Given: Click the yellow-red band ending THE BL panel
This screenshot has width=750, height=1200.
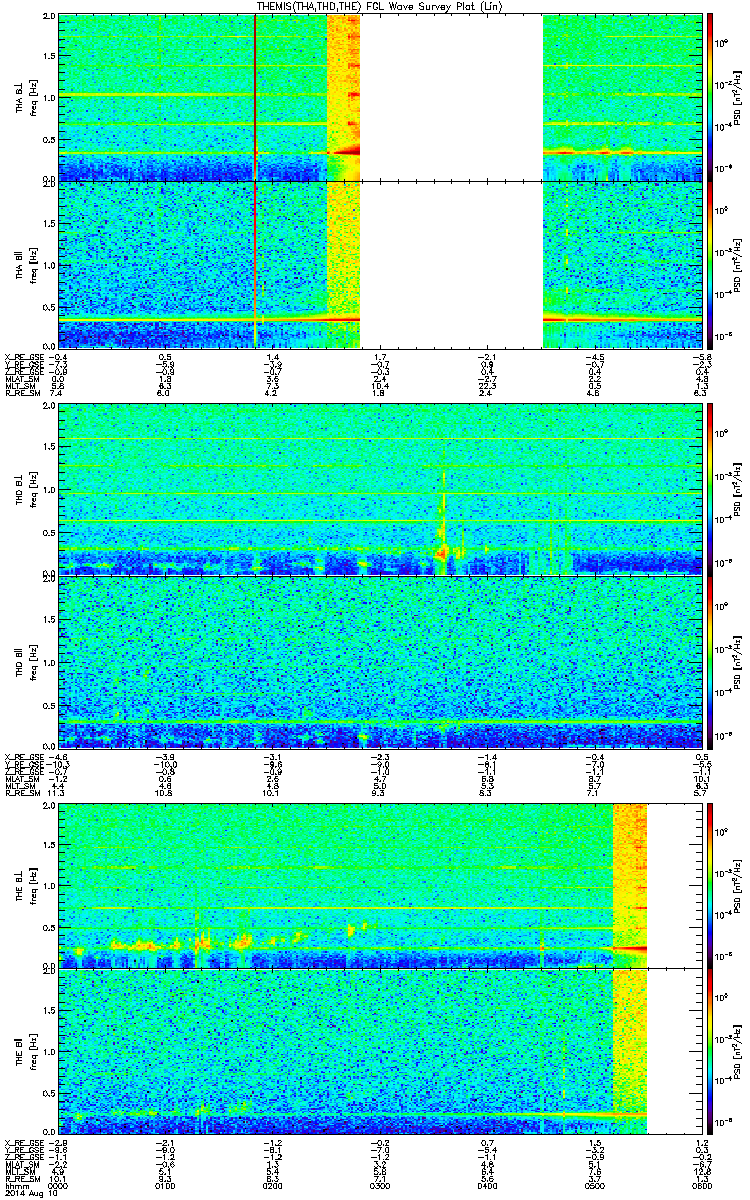Looking at the screenshot, I should coord(630,884).
